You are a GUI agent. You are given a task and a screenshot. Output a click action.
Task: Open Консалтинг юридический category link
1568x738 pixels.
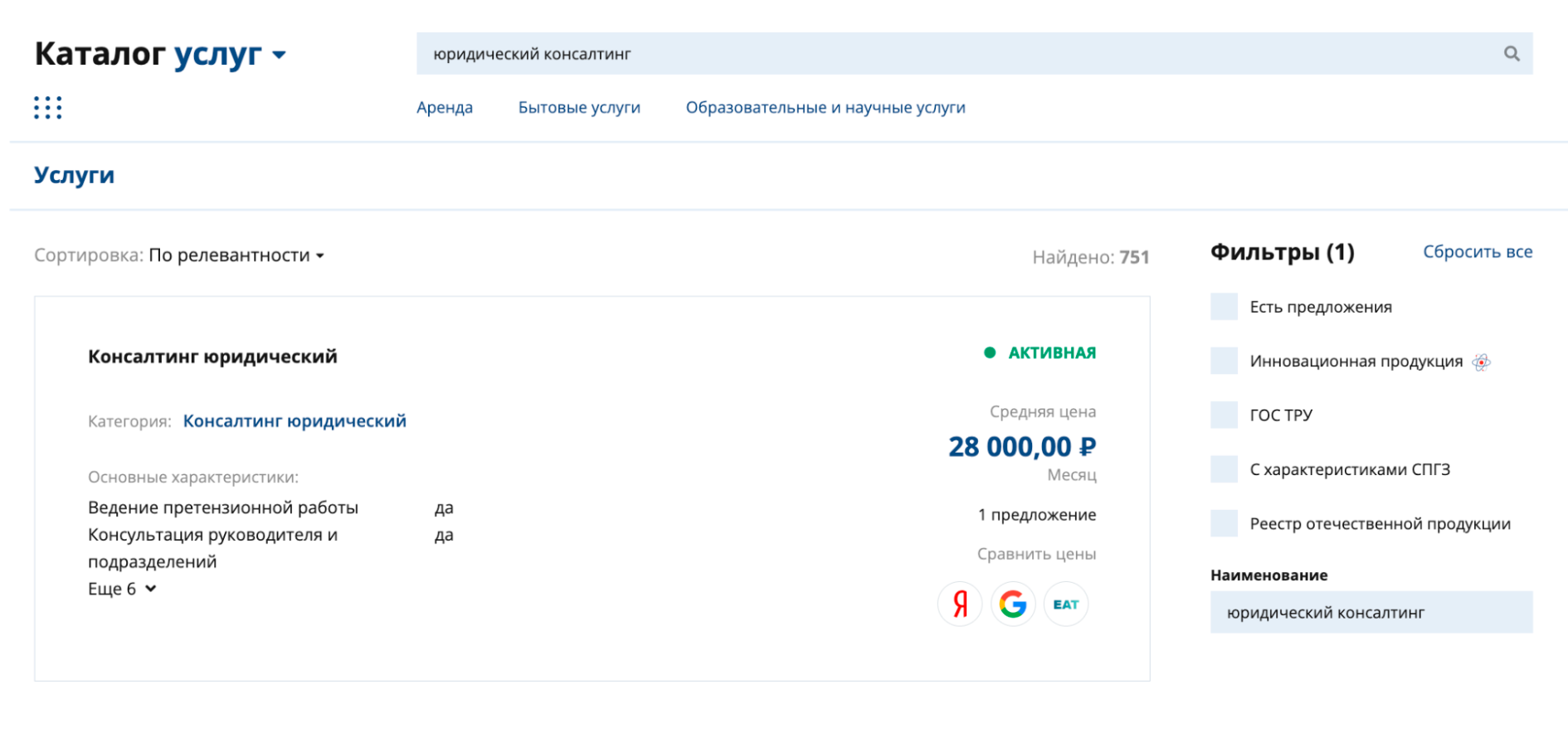point(295,421)
